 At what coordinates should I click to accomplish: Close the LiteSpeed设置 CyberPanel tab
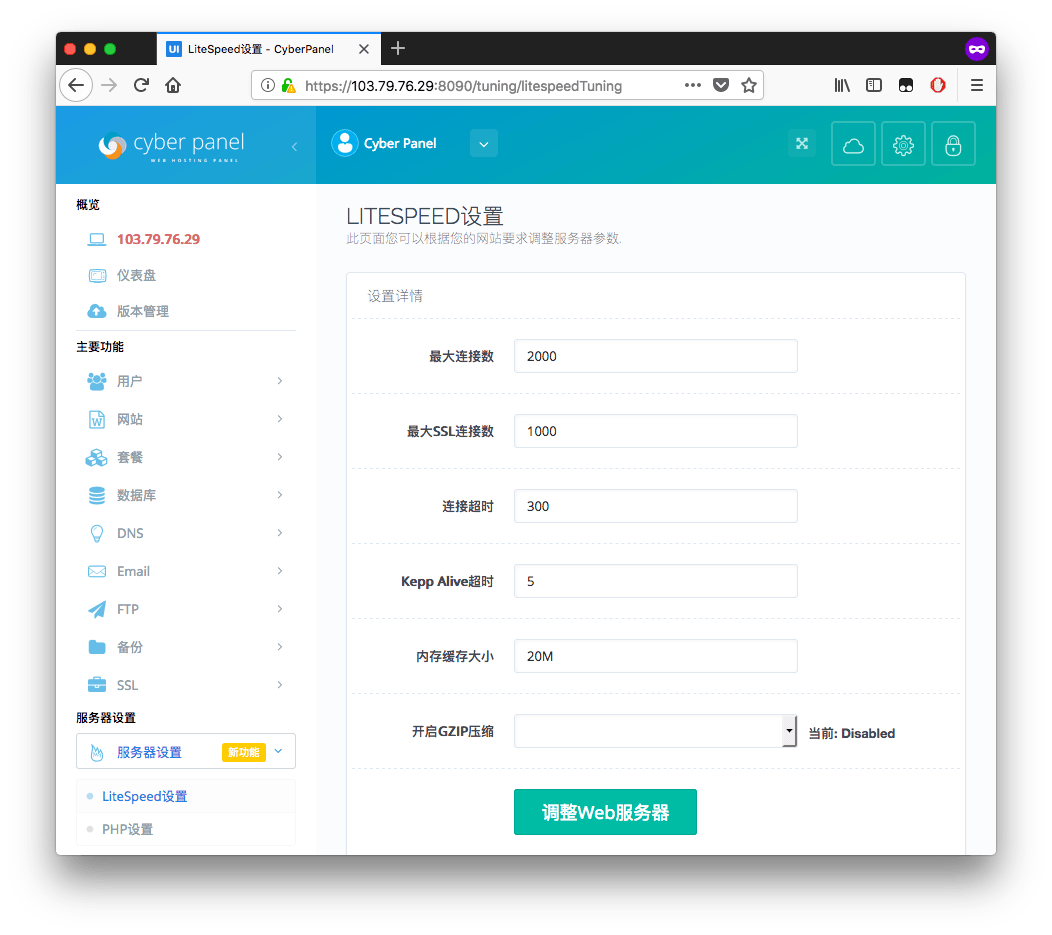tap(364, 49)
